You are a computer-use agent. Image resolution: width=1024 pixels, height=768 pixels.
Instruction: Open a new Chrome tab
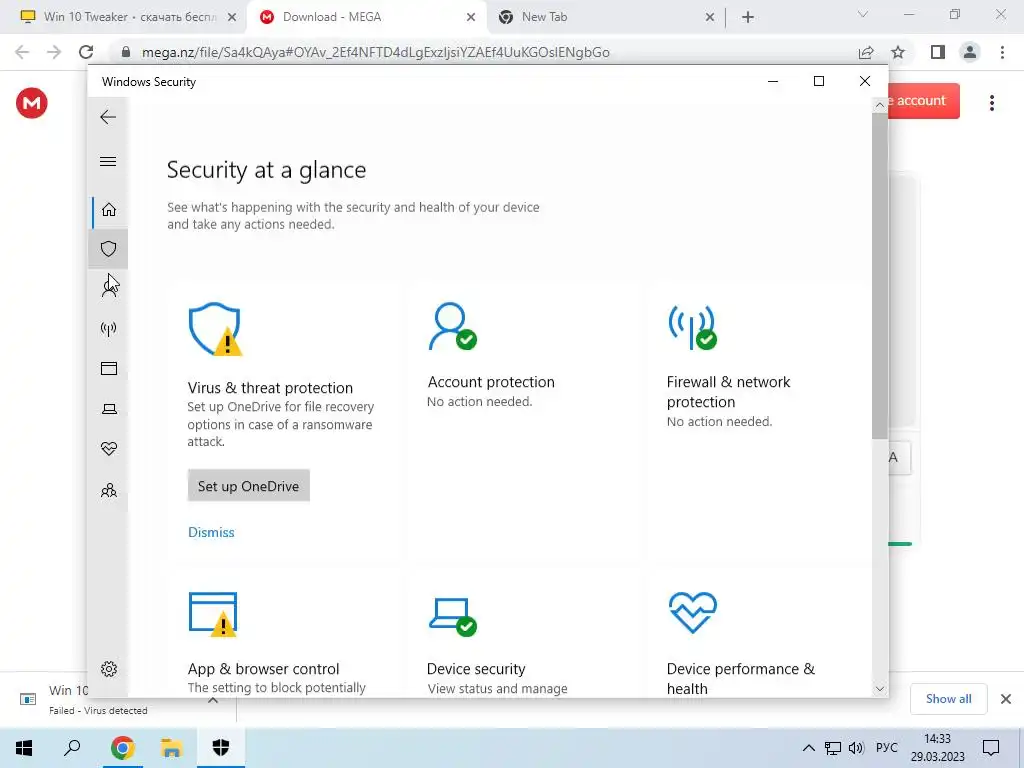(x=748, y=18)
